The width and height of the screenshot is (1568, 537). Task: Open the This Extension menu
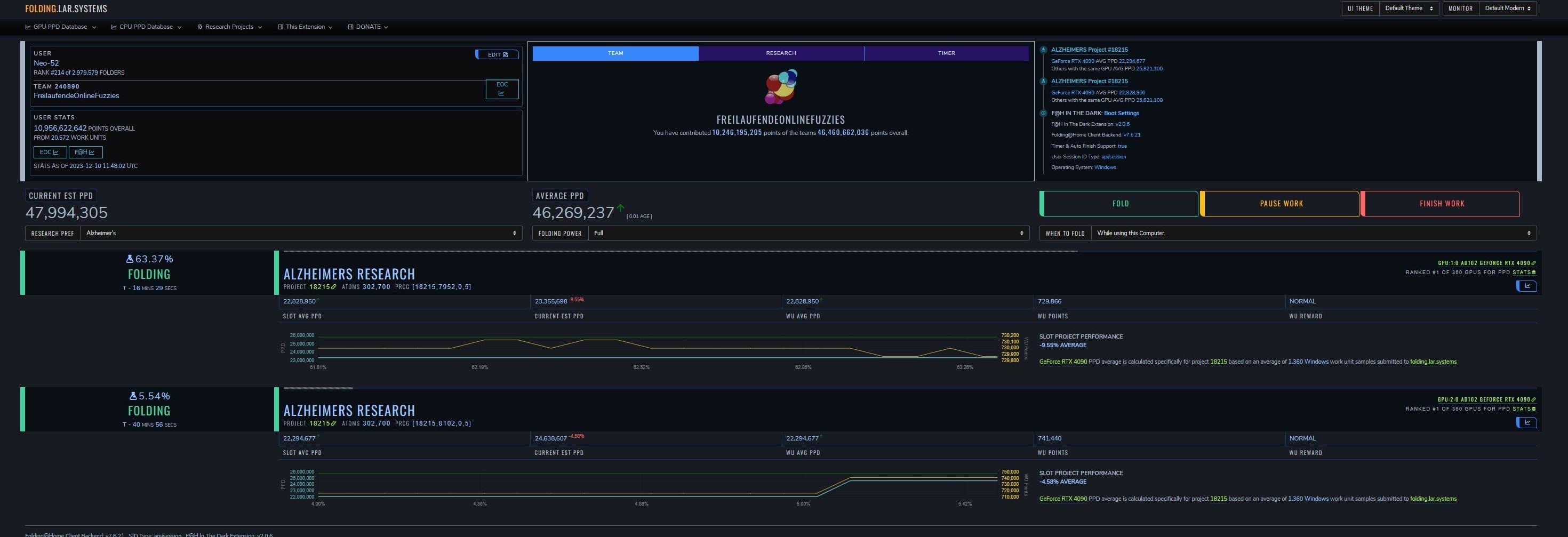point(305,27)
